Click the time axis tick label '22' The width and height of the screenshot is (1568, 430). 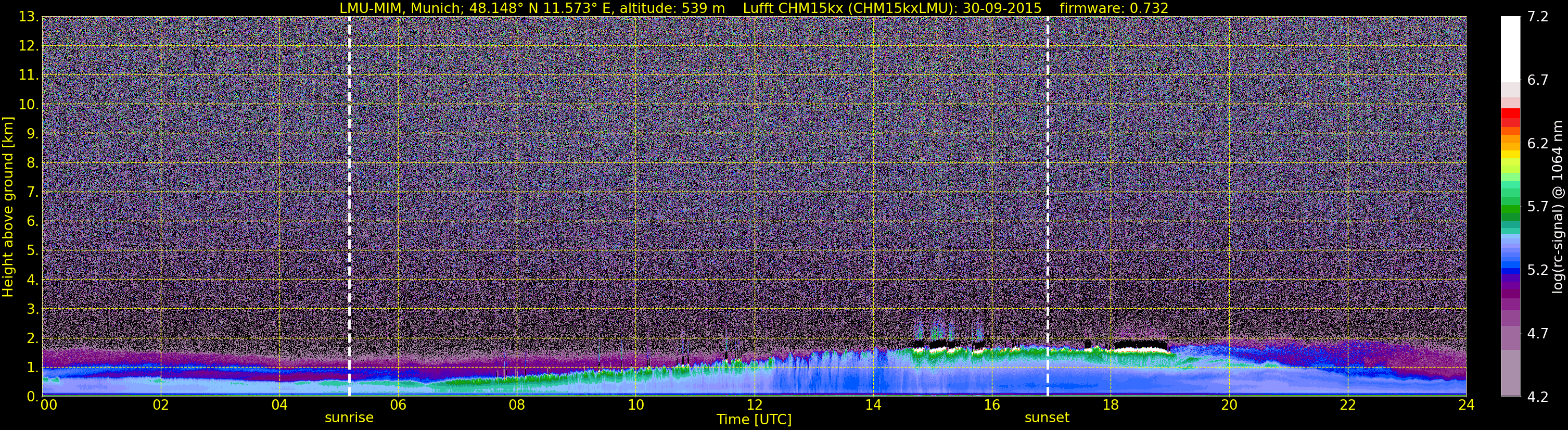point(1348,406)
